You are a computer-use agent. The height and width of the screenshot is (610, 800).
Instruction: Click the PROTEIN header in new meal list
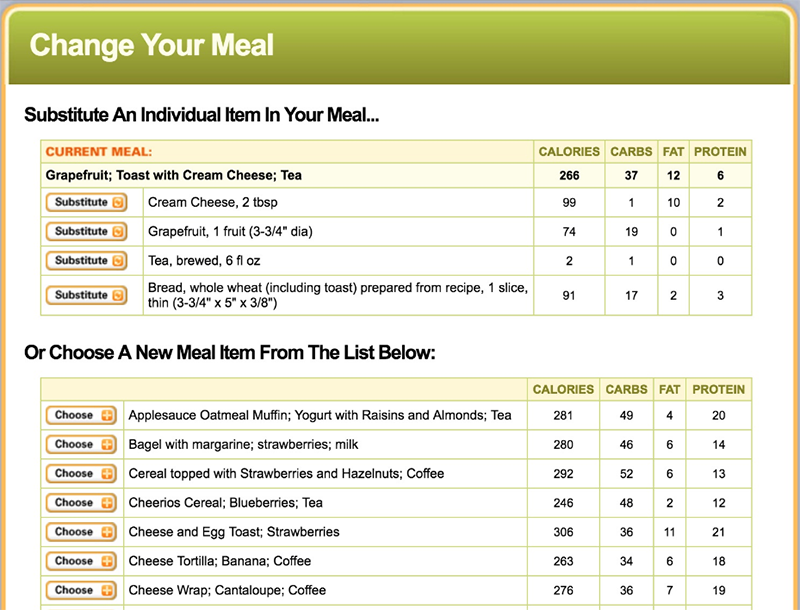[718, 390]
